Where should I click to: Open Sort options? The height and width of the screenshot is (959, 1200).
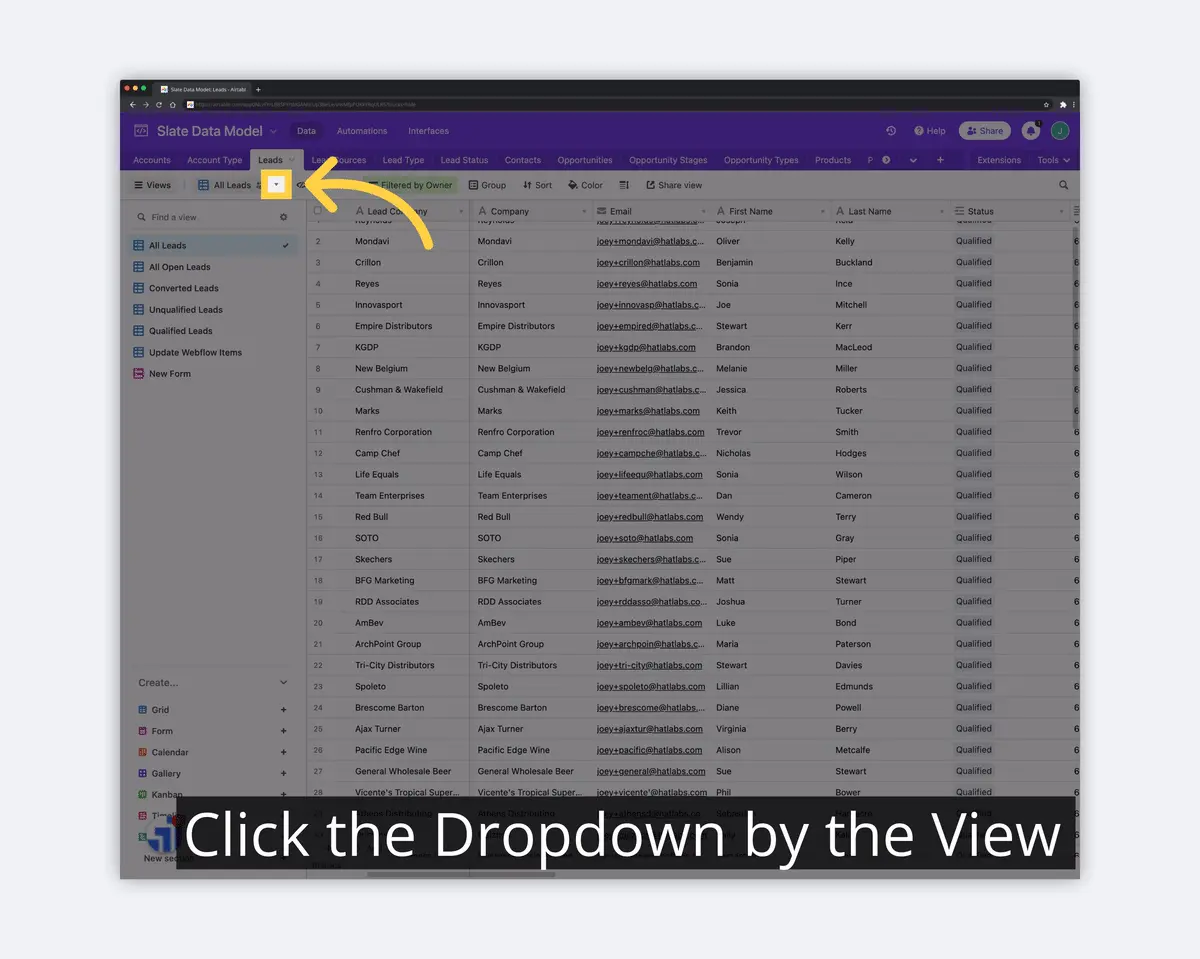click(x=538, y=185)
